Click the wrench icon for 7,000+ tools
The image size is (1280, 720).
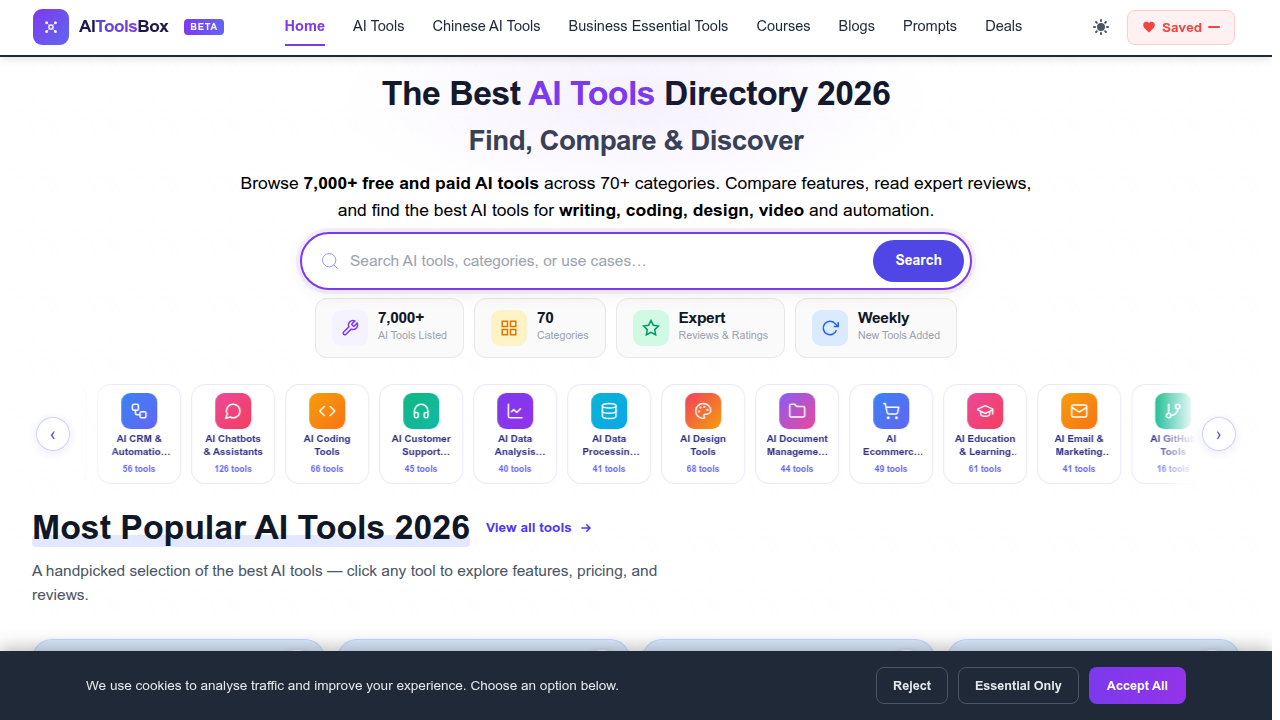pos(350,328)
